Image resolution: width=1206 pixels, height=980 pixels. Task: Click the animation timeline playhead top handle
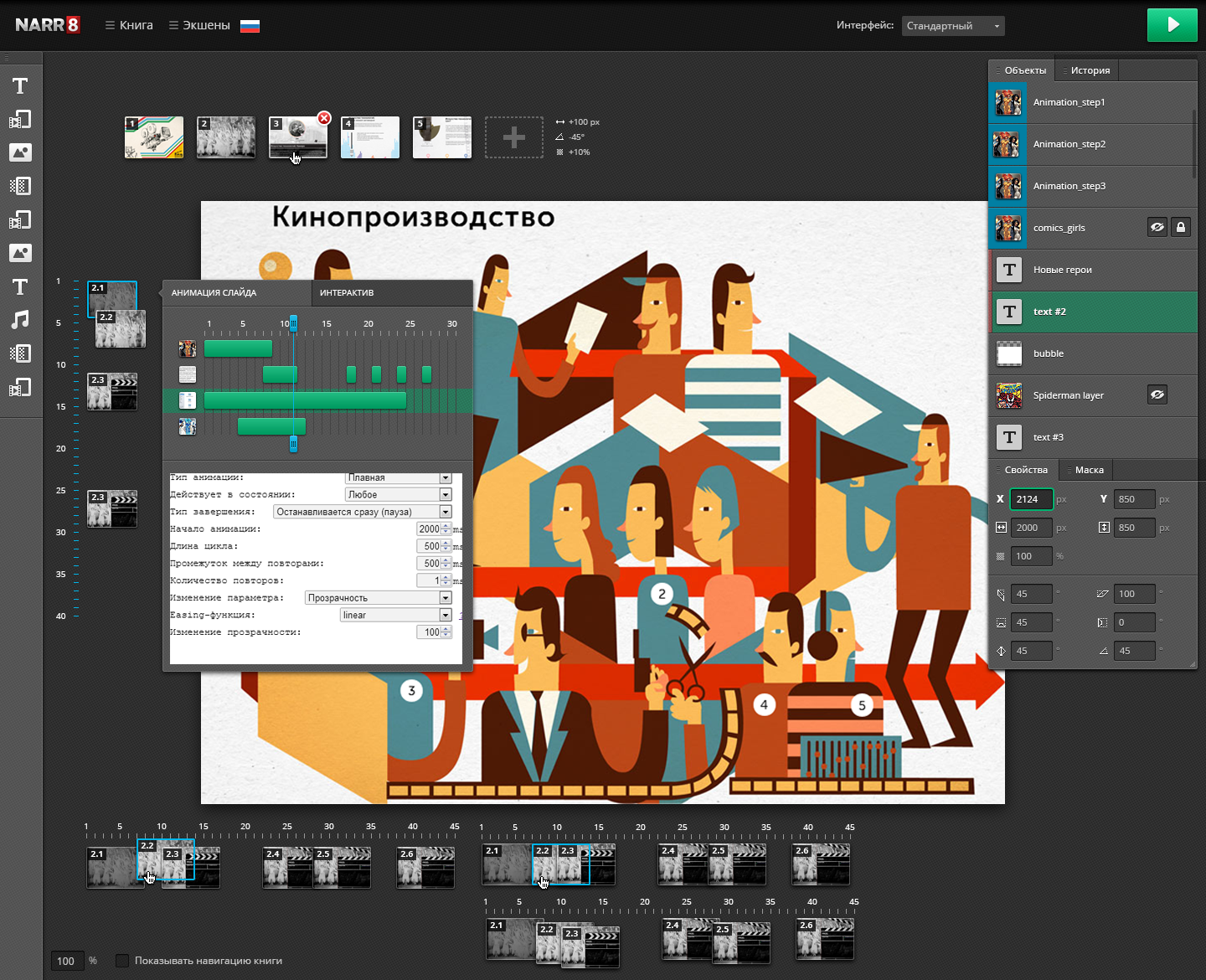293,323
